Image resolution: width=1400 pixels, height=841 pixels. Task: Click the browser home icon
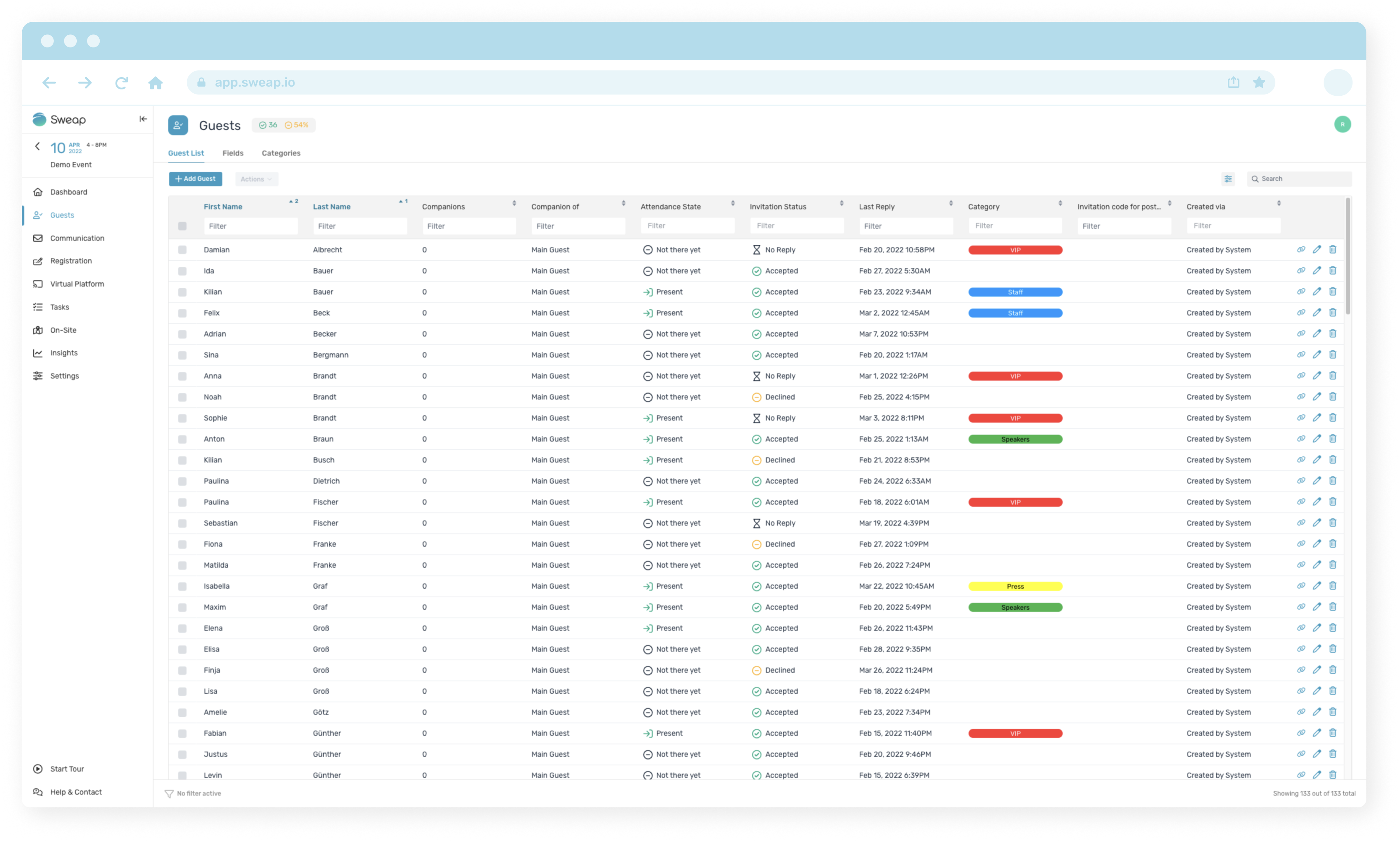[x=155, y=83]
